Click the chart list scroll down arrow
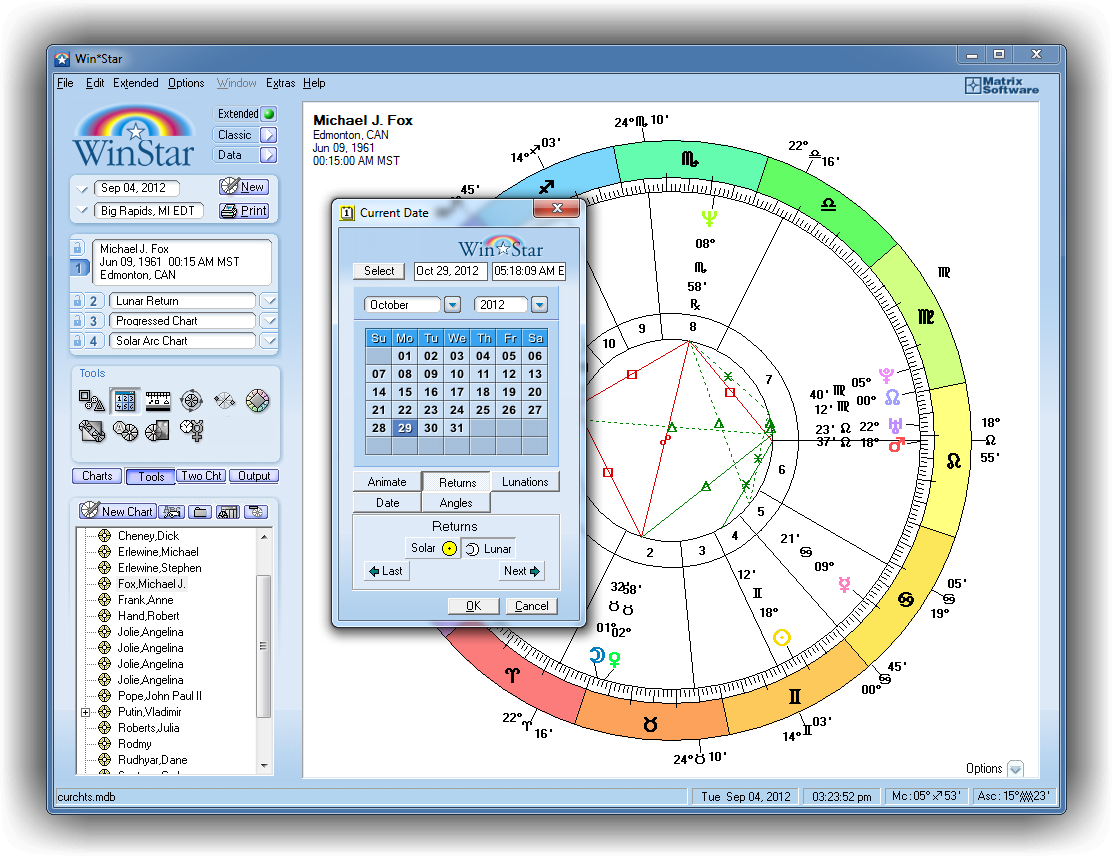This screenshot has width=1112, height=856. click(264, 766)
